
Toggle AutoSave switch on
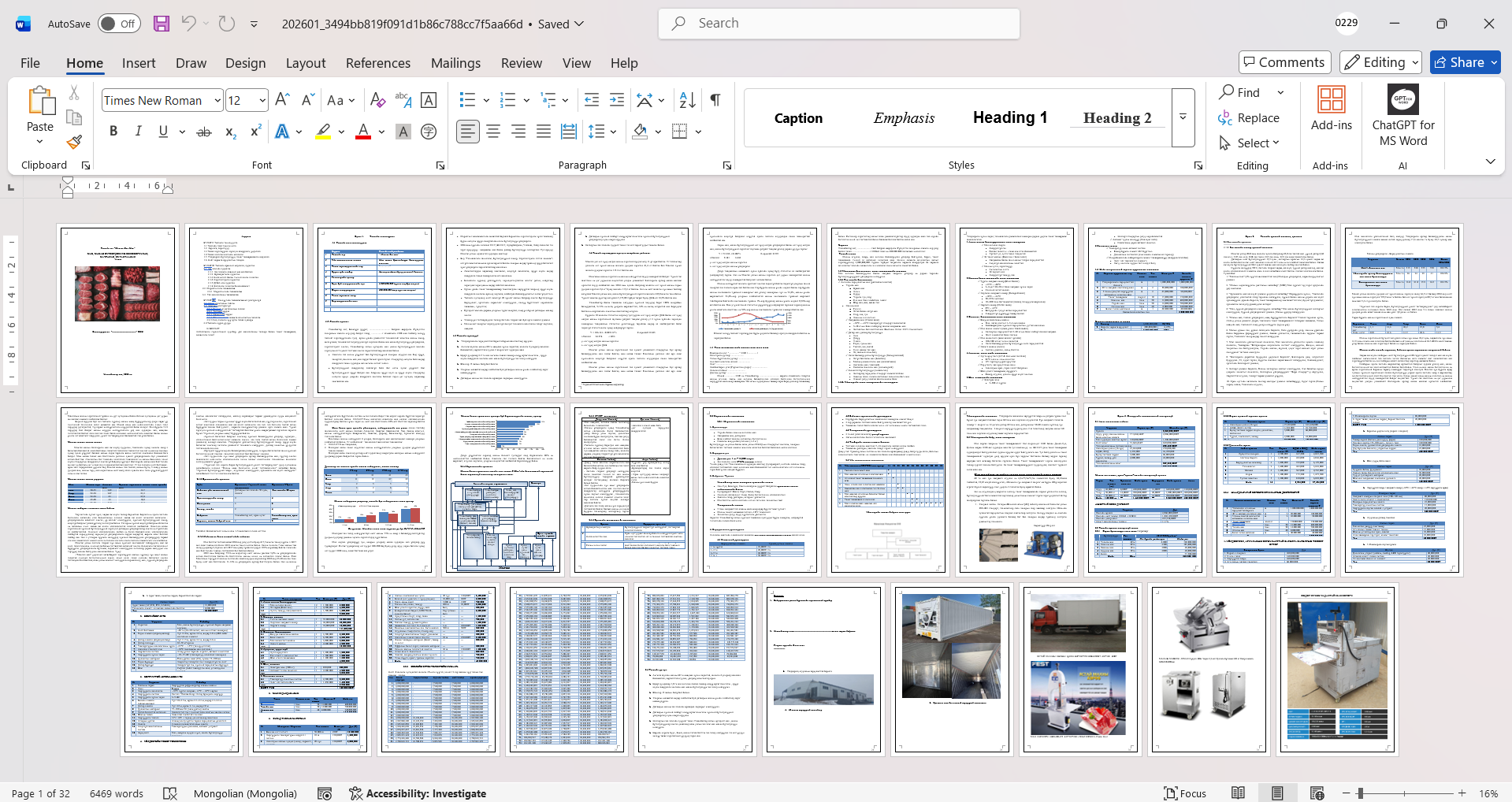pyautogui.click(x=119, y=24)
